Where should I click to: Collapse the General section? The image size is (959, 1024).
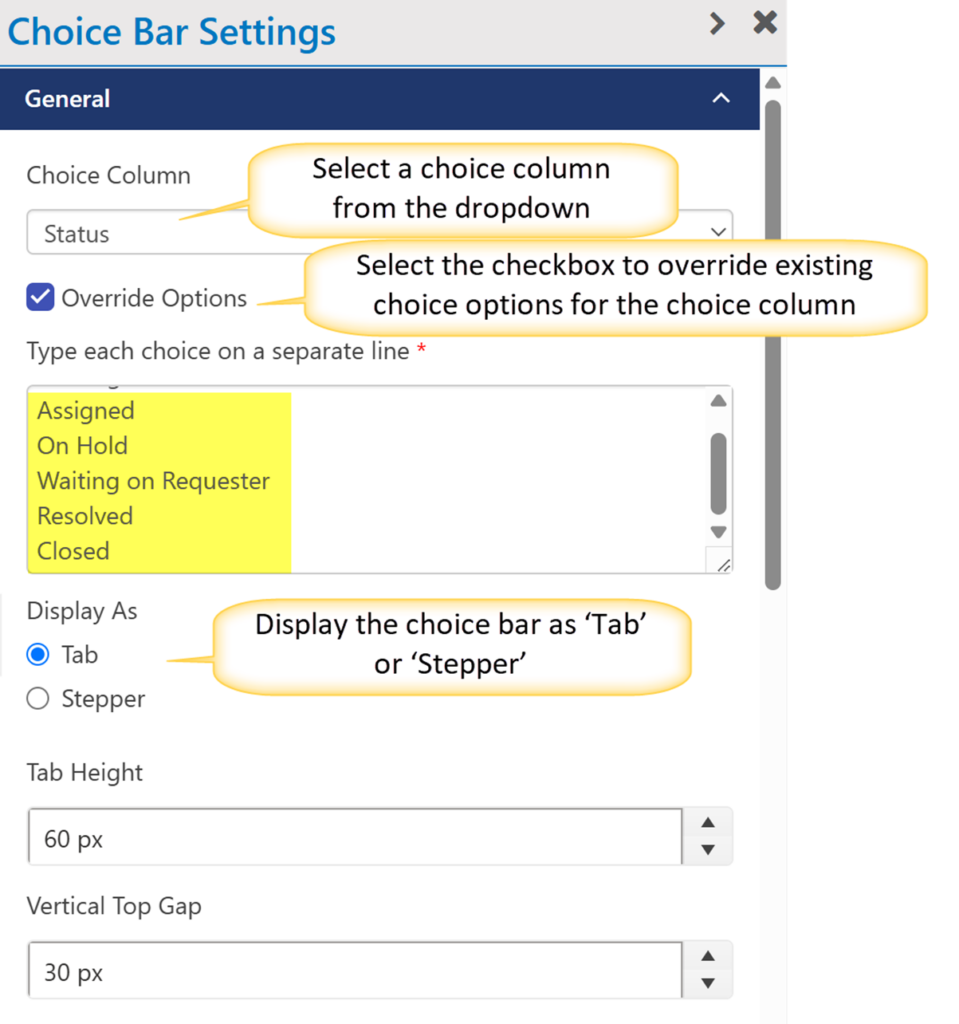(x=720, y=99)
